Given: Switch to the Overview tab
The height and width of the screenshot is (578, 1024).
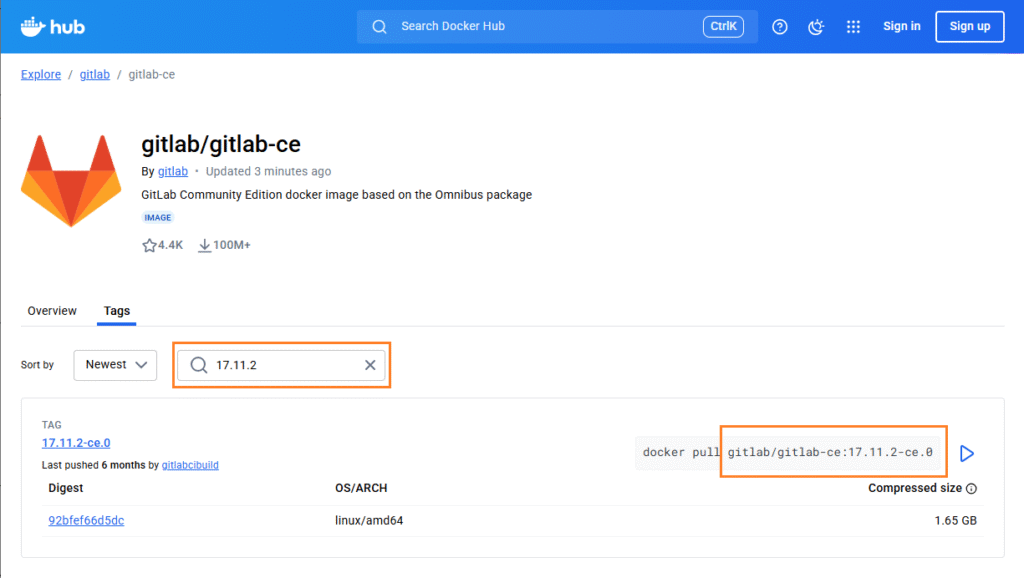Looking at the screenshot, I should point(52,311).
